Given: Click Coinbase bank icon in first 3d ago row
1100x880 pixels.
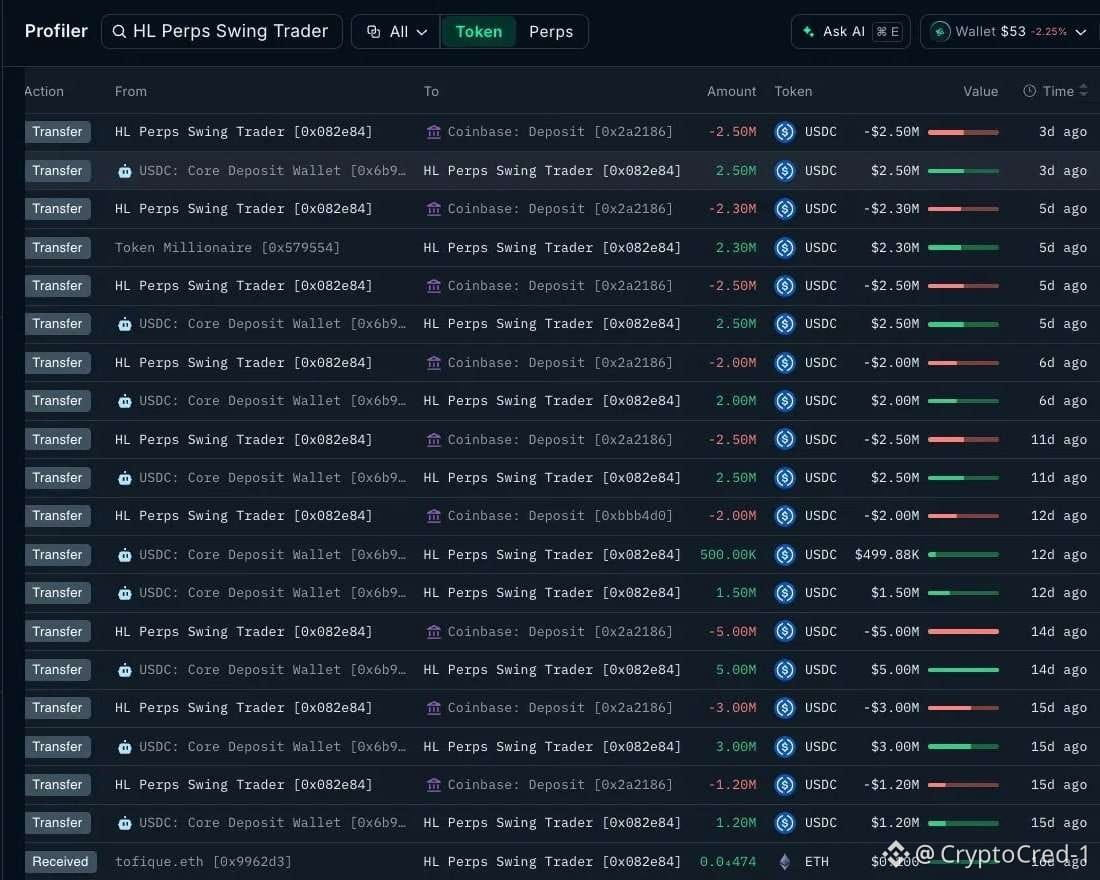Looking at the screenshot, I should coord(434,132).
